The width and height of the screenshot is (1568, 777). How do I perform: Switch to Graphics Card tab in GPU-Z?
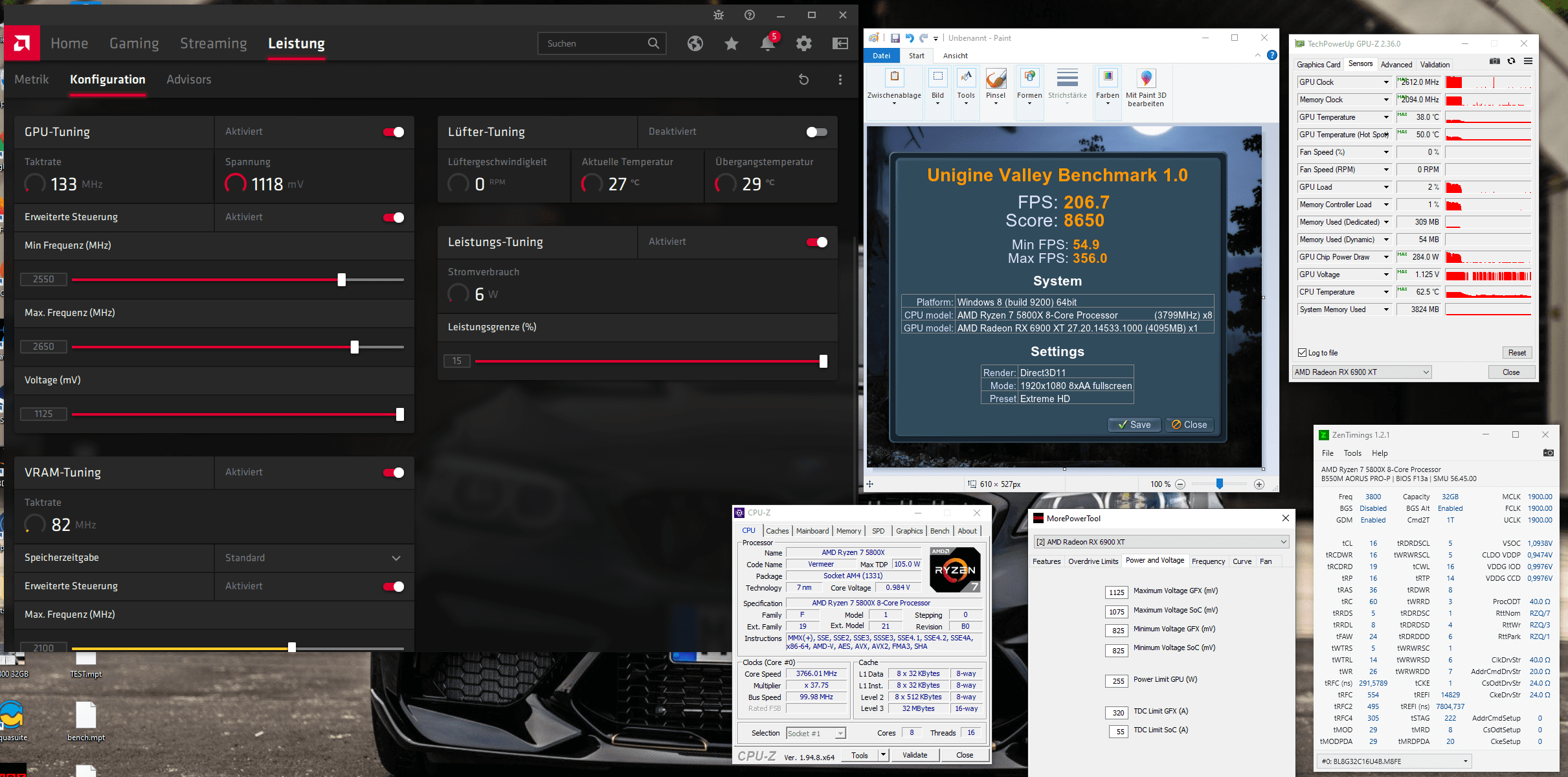coord(1318,65)
